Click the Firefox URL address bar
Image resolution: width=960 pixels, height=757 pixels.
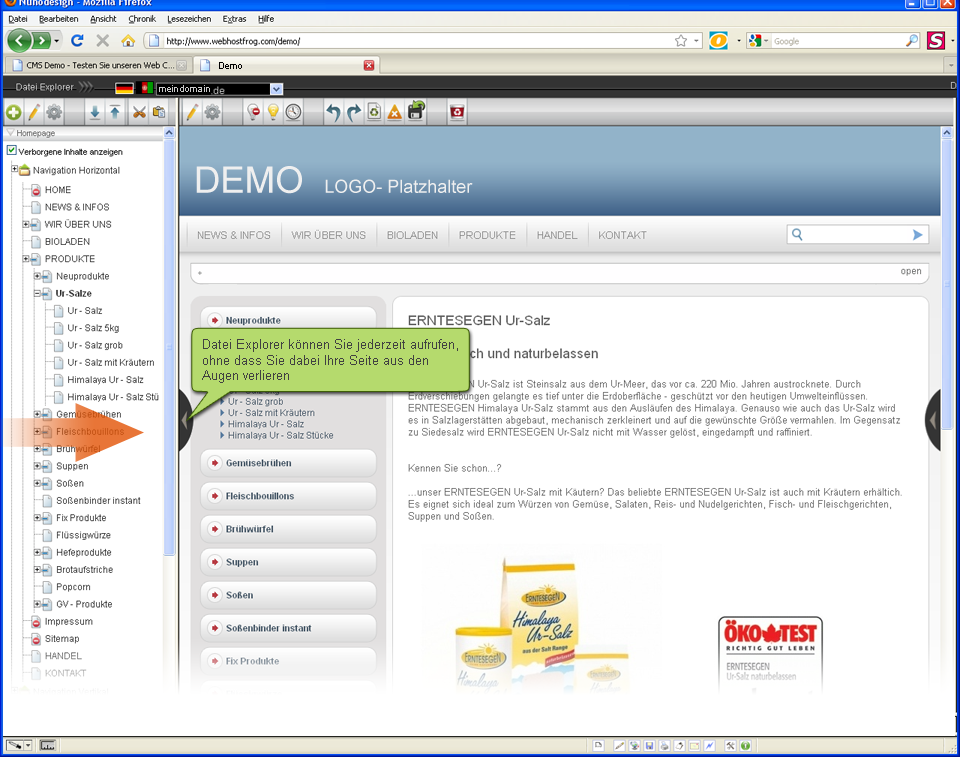[x=422, y=41]
